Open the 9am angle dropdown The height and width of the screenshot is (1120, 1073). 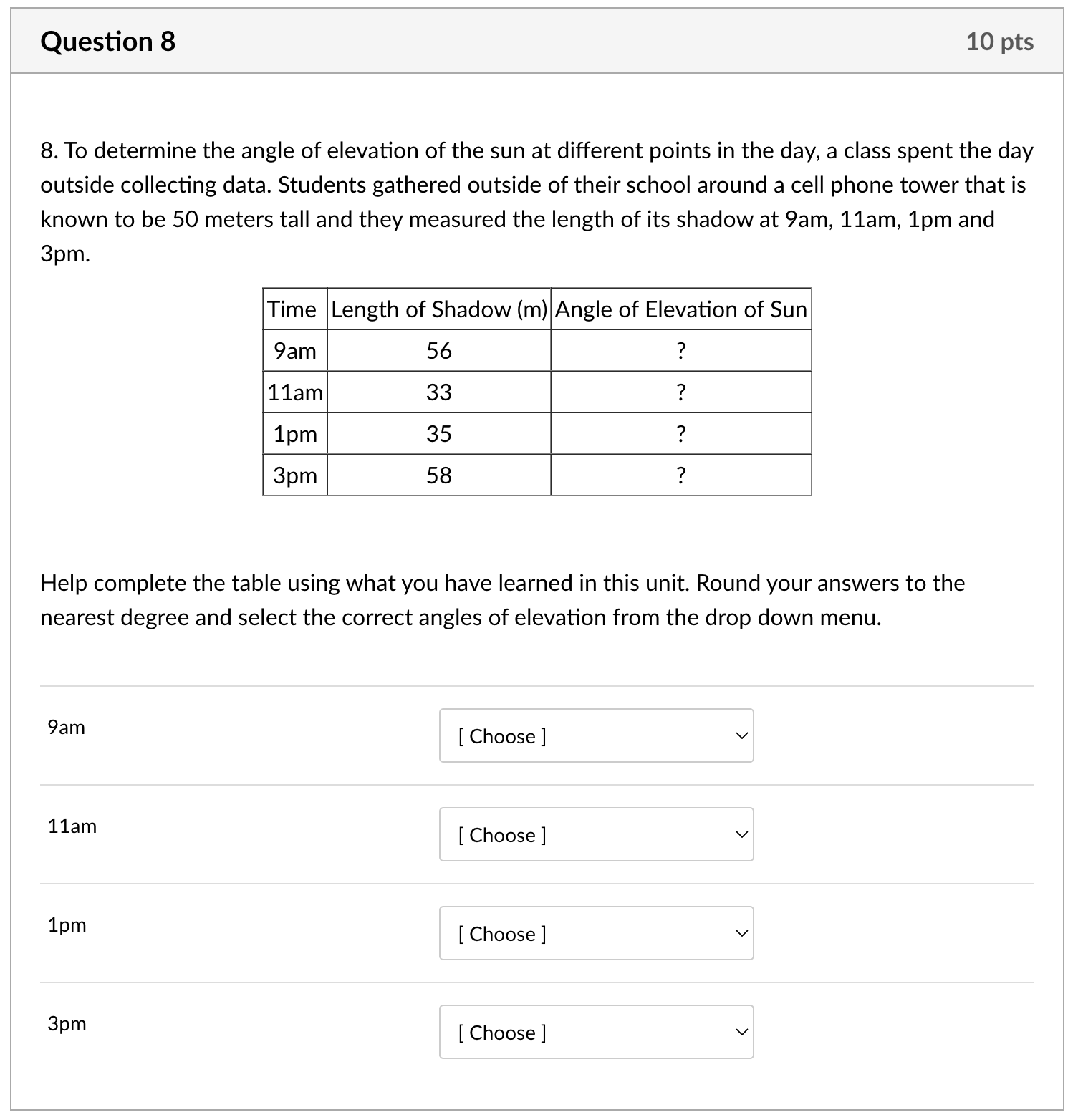pos(595,735)
